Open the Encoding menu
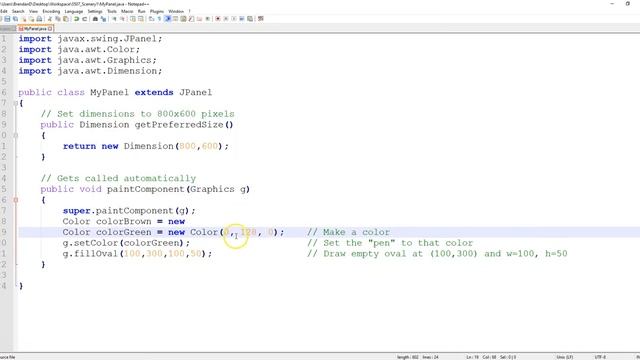The image size is (640, 360). [51, 11]
